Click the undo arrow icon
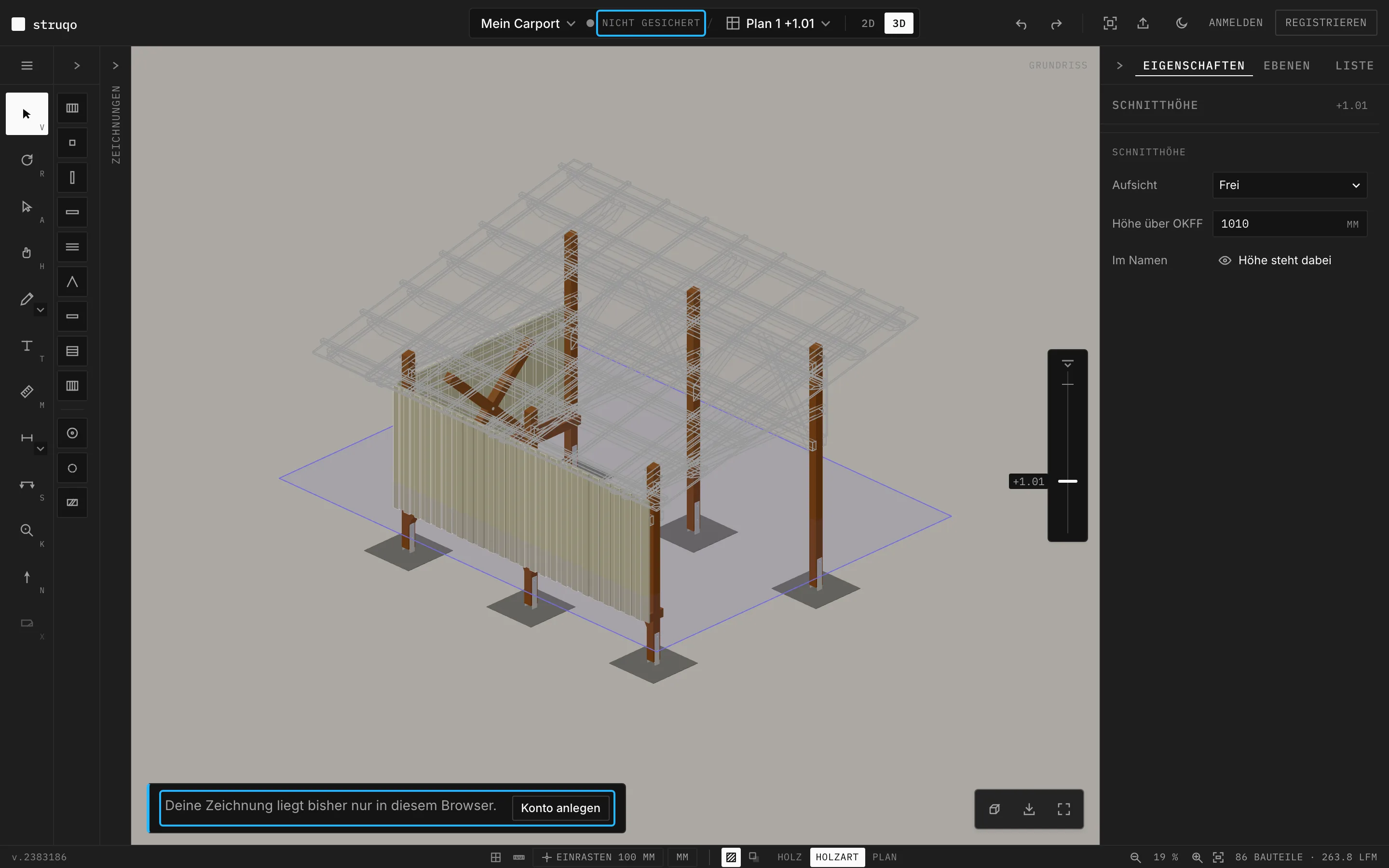This screenshot has height=868, width=1389. 1021,24
